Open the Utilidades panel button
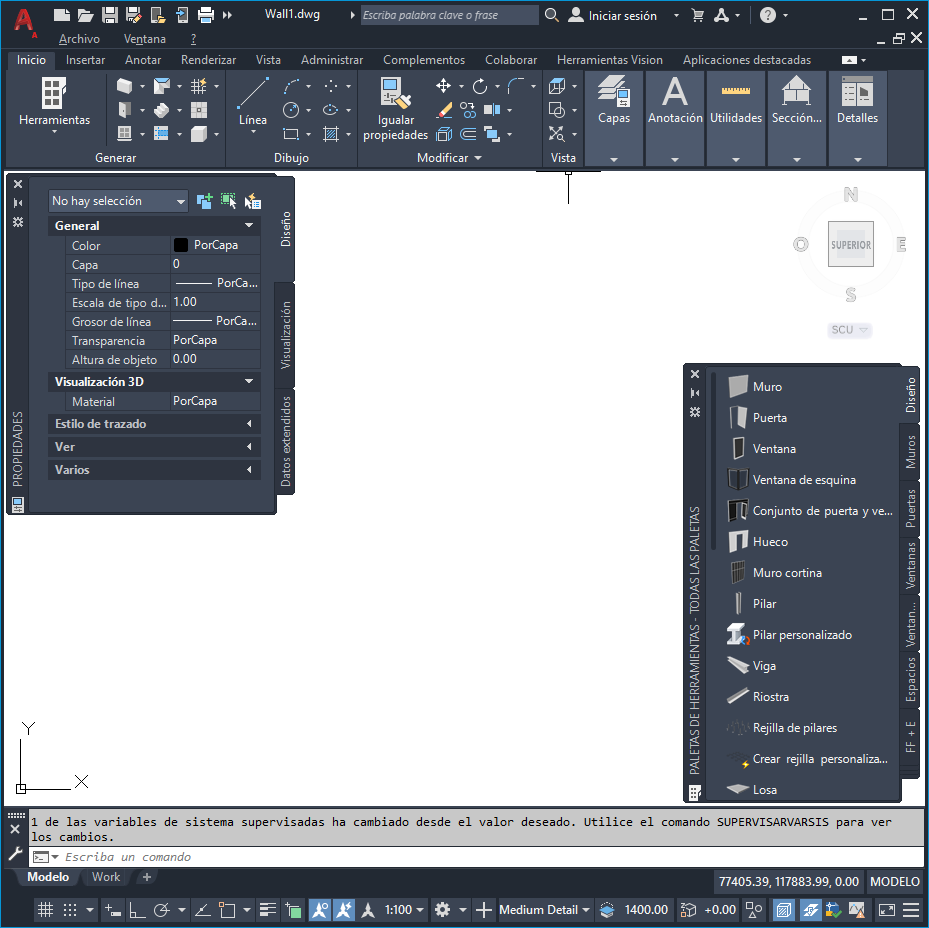929x928 pixels. tap(736, 118)
